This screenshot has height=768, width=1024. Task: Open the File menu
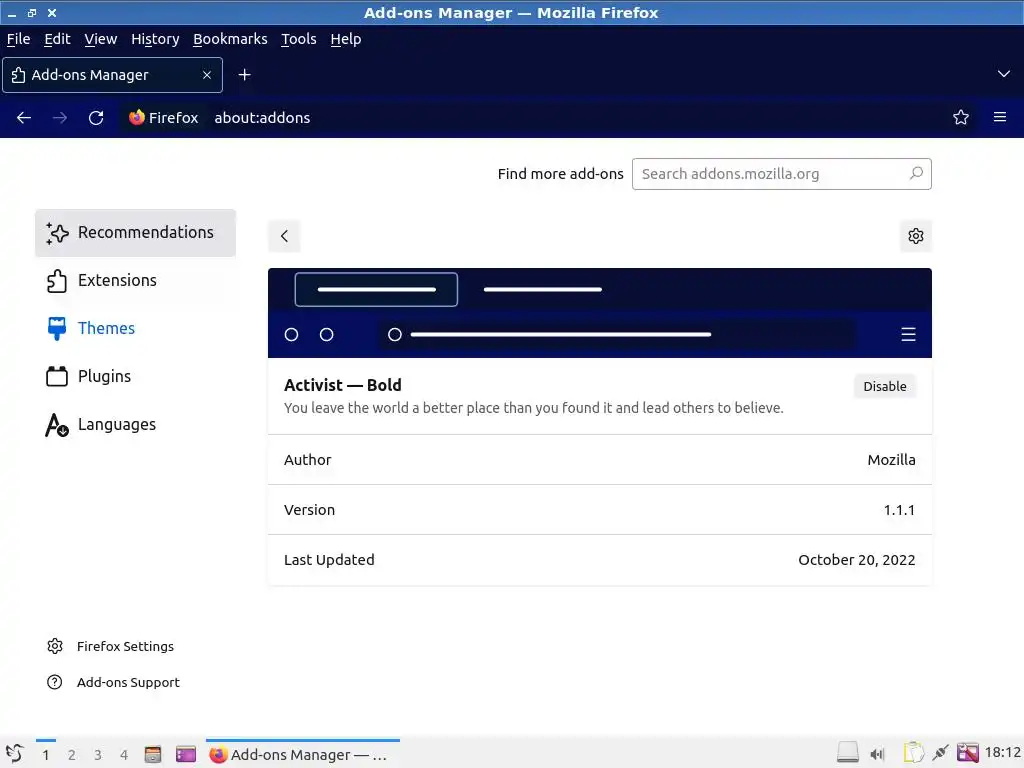tap(18, 39)
